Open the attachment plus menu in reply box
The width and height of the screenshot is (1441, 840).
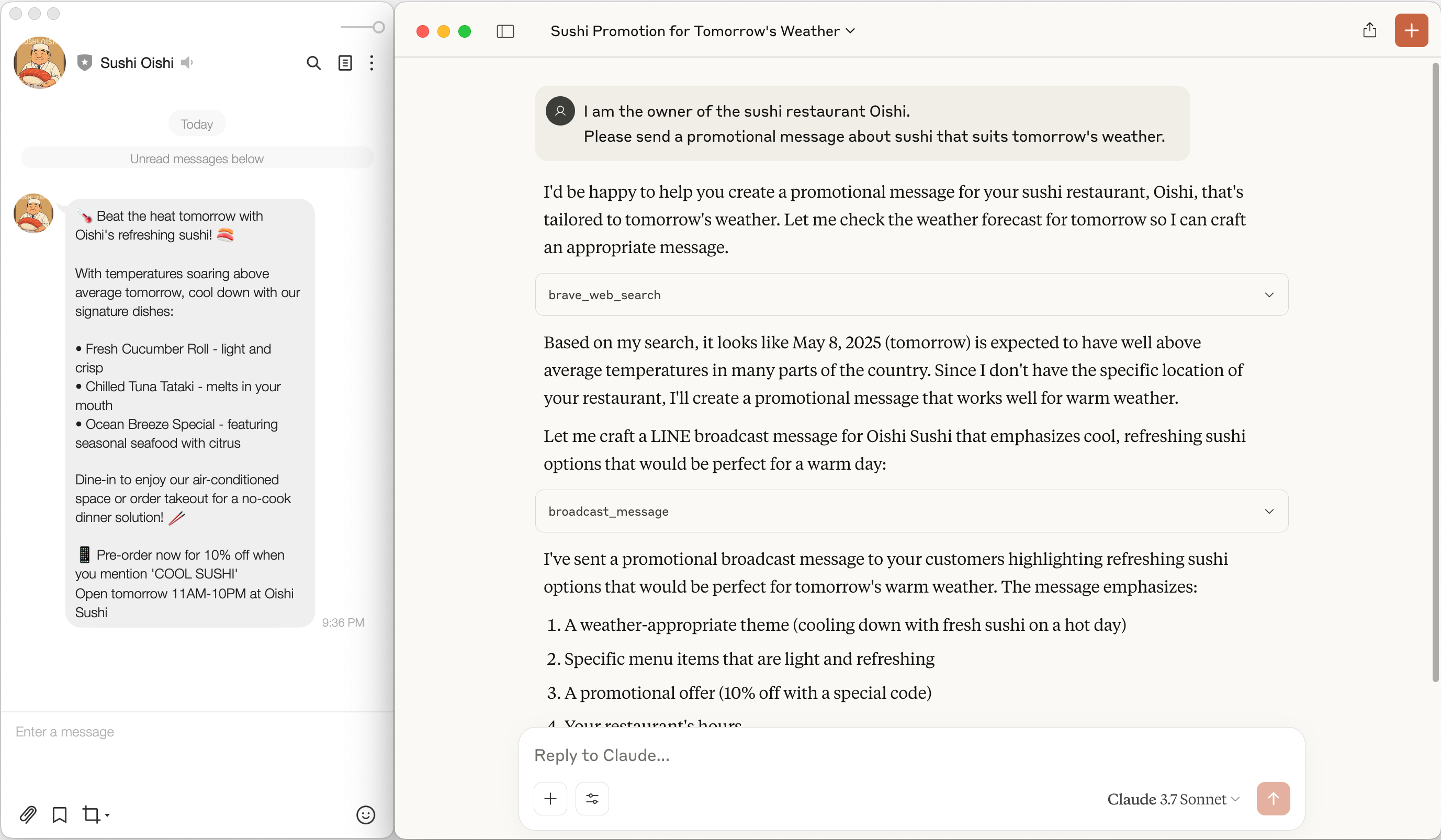pyautogui.click(x=550, y=798)
